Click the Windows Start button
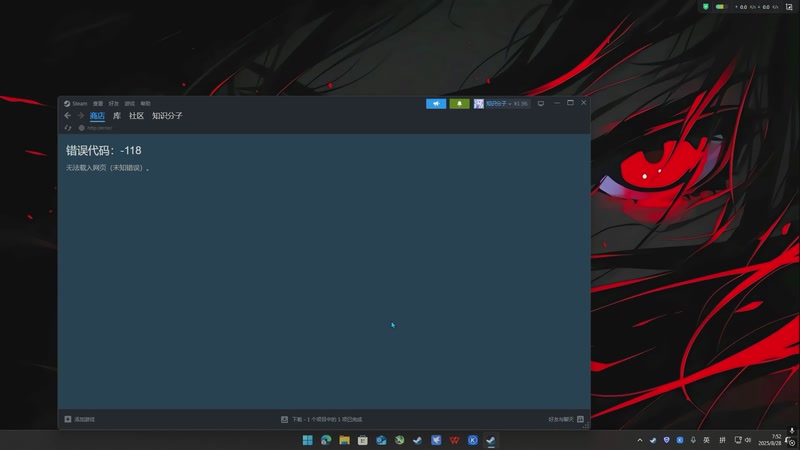Screen dimensions: 800x450 point(308,440)
